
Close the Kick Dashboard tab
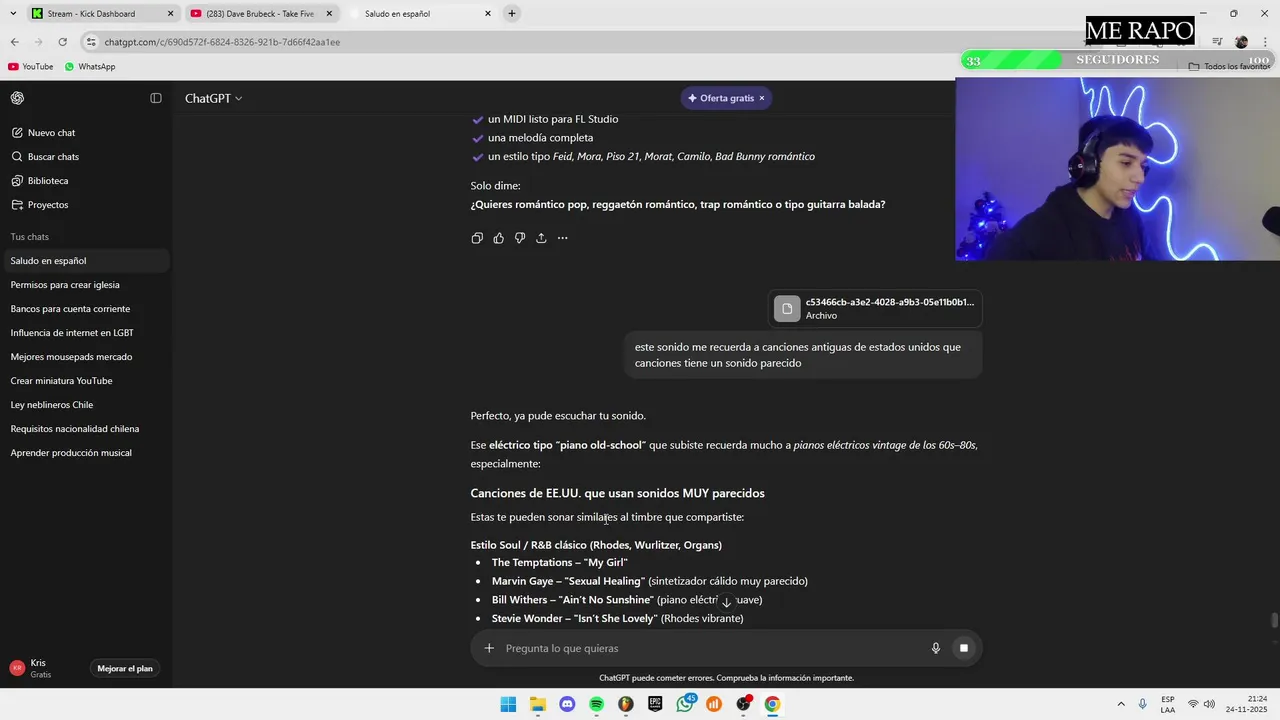coord(170,14)
